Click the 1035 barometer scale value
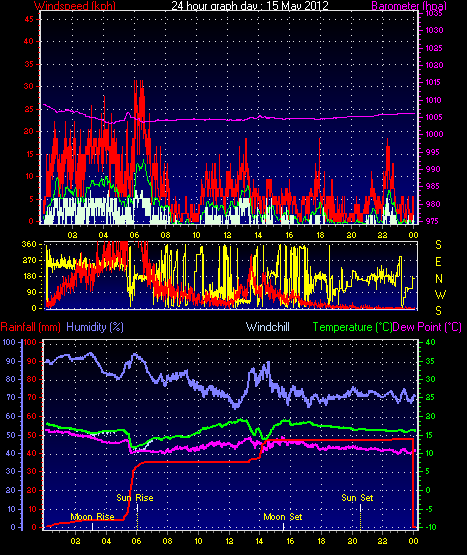The image size is (467, 555). [434, 13]
